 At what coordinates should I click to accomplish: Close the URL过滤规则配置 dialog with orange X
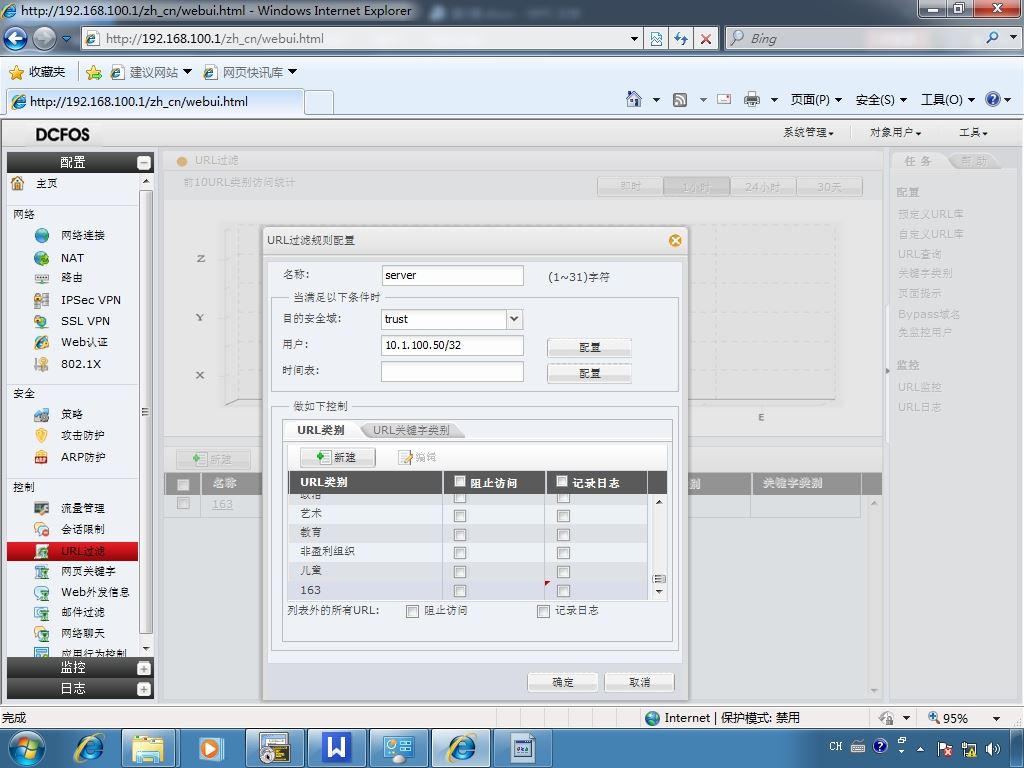pyautogui.click(x=675, y=240)
